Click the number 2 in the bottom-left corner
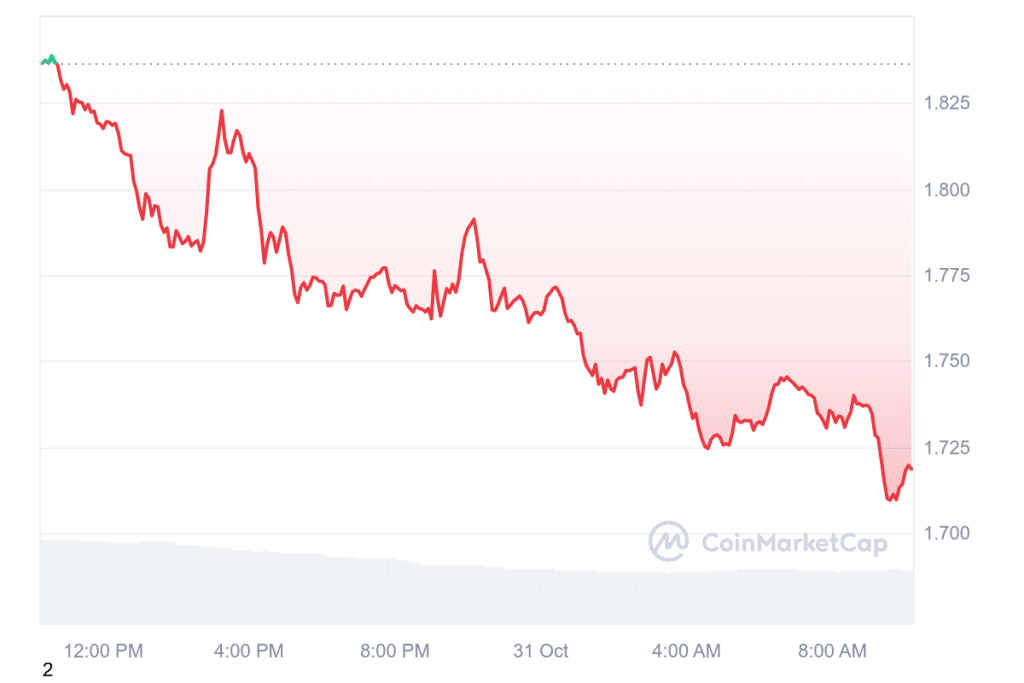 [x=47, y=670]
